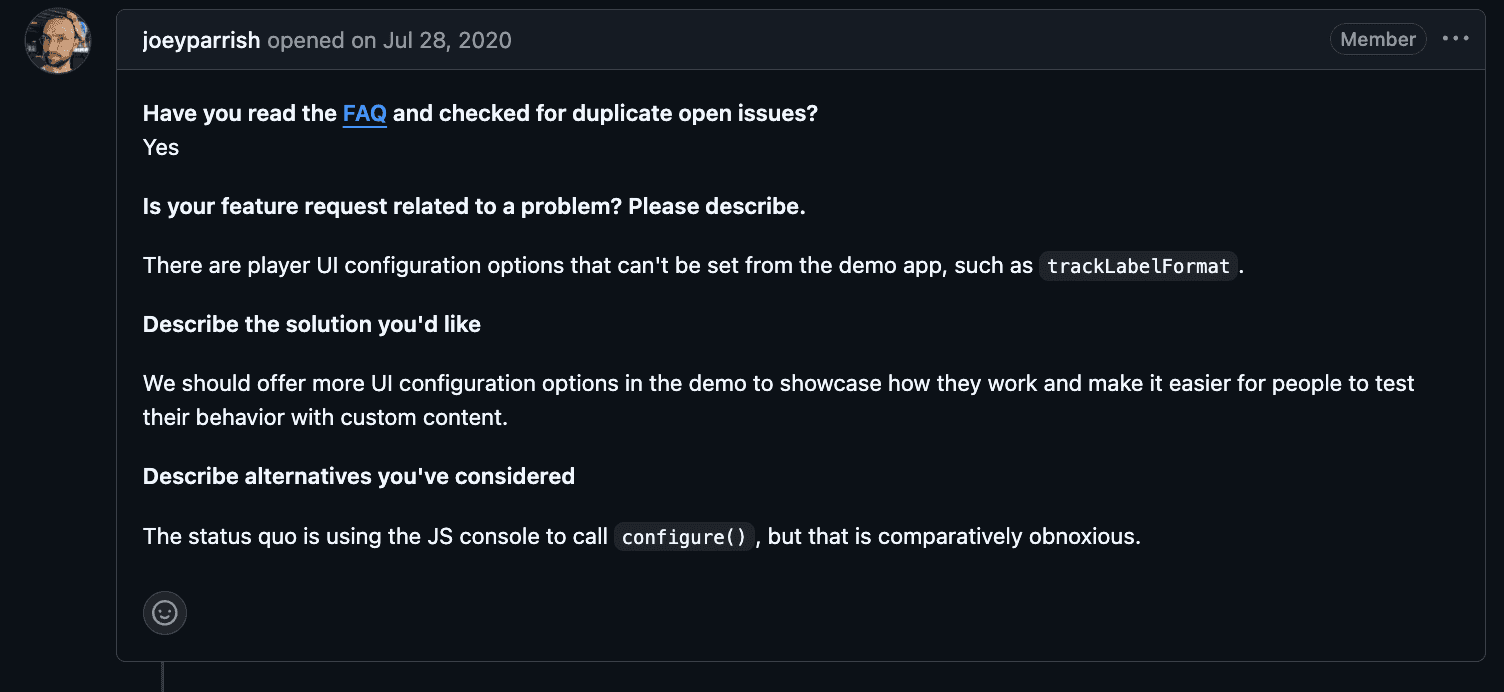The width and height of the screenshot is (1504, 692).
Task: Click the trackLabelFormat inline code snippet
Action: pos(1138,266)
